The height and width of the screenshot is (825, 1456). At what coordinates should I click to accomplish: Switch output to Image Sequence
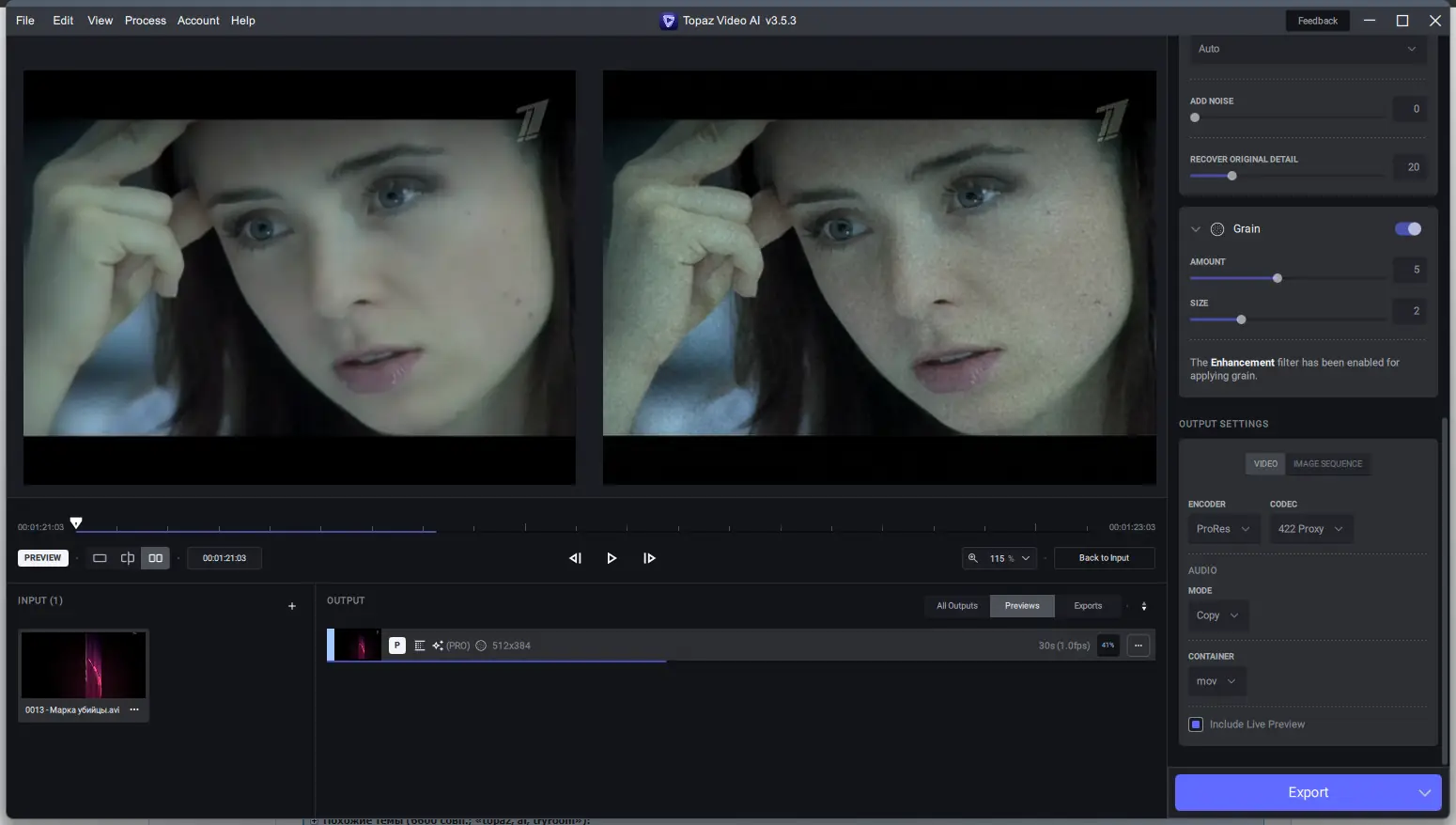(1327, 464)
